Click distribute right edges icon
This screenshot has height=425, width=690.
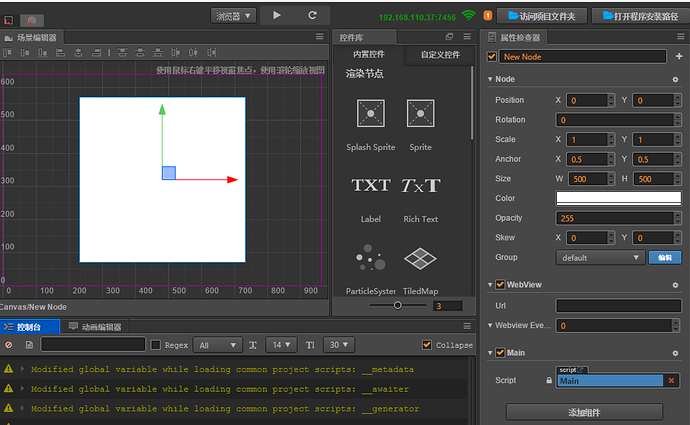click(211, 53)
